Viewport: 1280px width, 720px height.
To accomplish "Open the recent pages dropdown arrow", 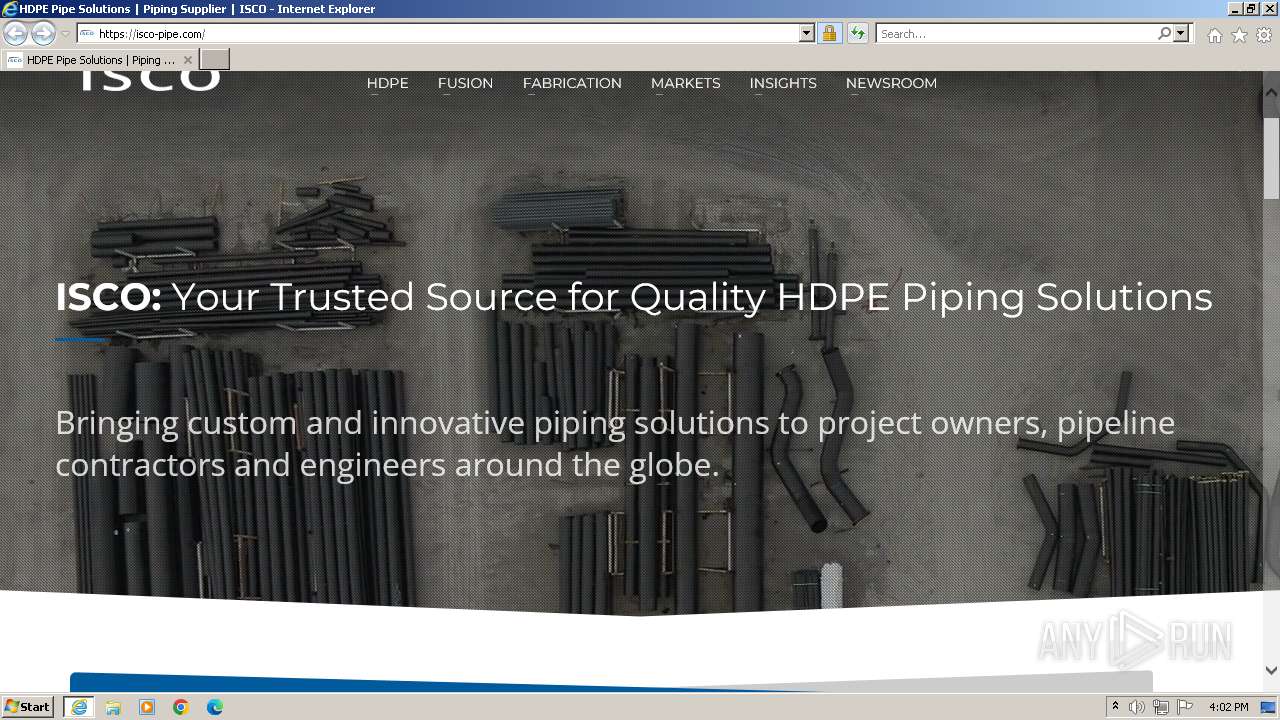I will pos(65,34).
